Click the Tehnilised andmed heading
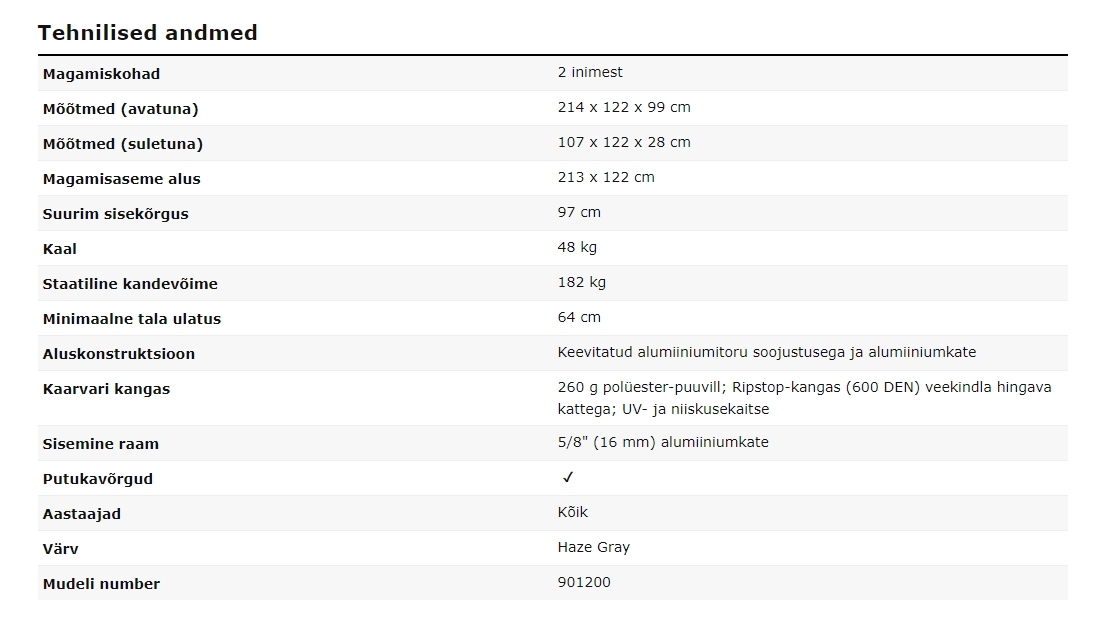Viewport: 1119px width, 625px height. pyautogui.click(x=148, y=33)
